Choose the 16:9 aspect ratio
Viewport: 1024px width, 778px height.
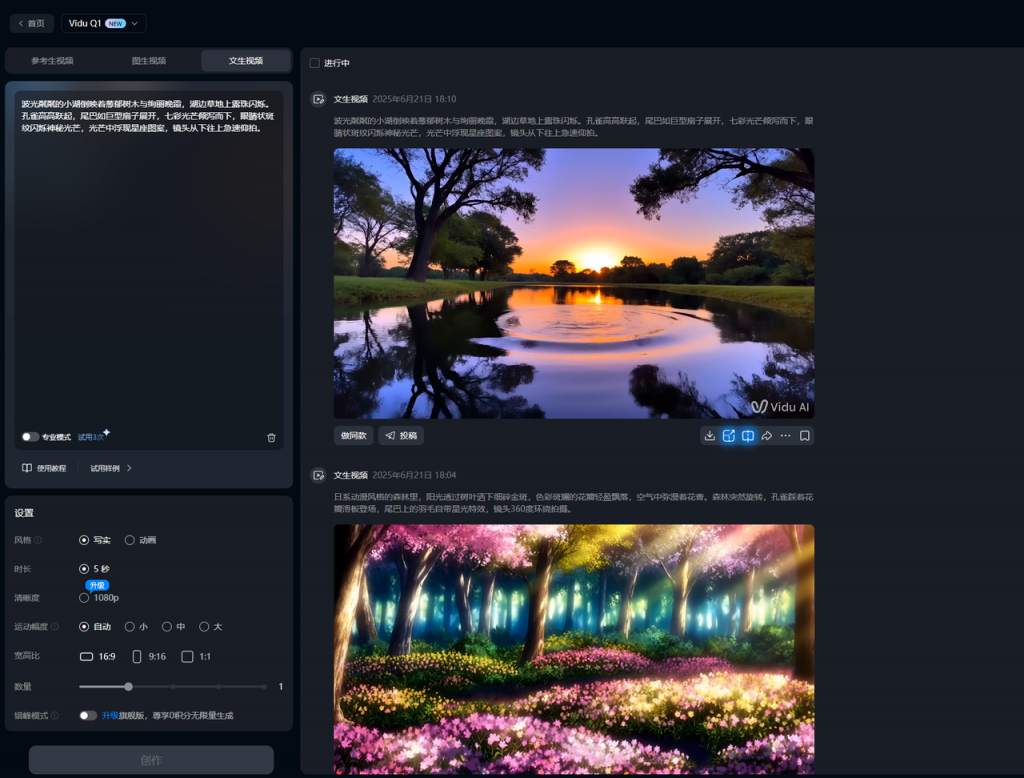(x=97, y=656)
